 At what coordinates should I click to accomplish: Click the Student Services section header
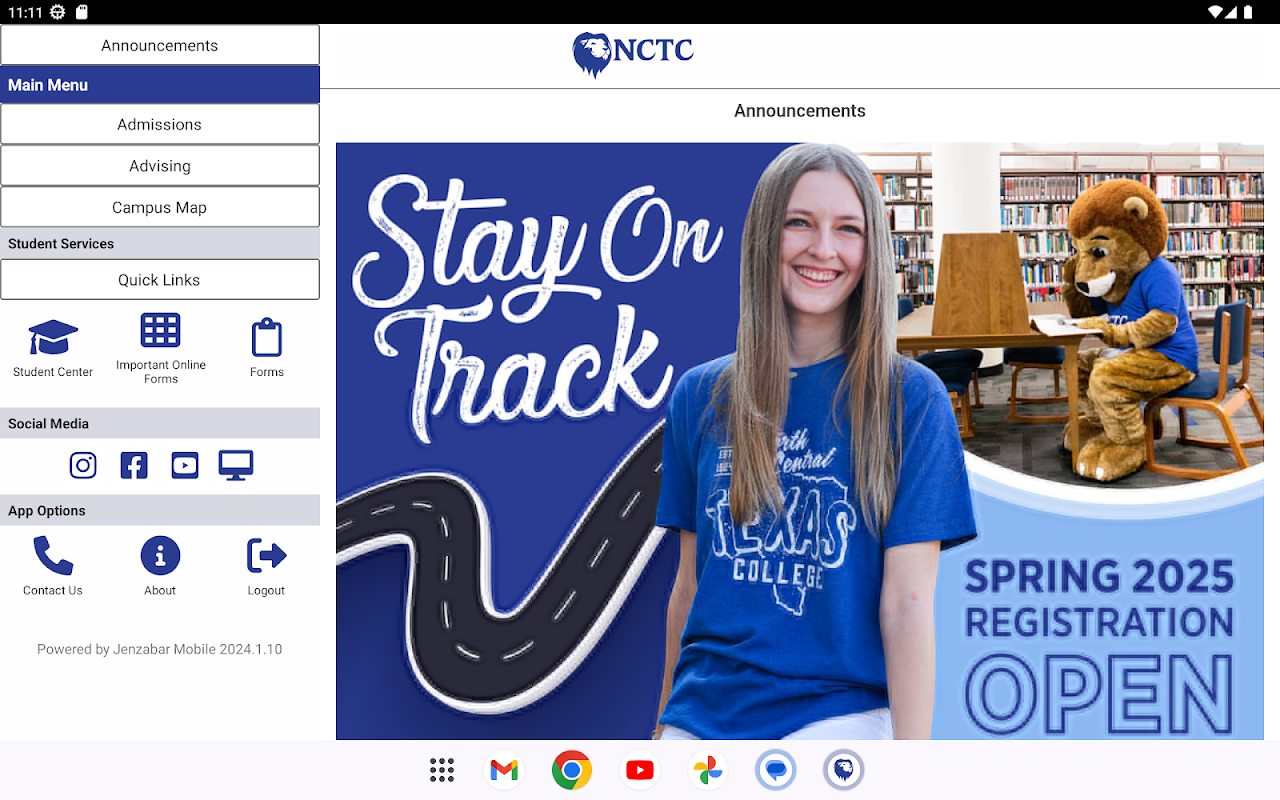click(160, 243)
